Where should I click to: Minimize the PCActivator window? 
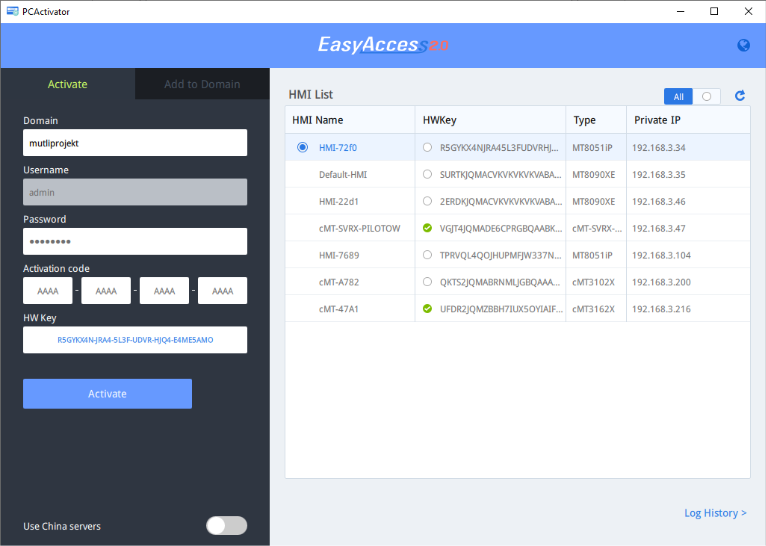pyautogui.click(x=681, y=11)
